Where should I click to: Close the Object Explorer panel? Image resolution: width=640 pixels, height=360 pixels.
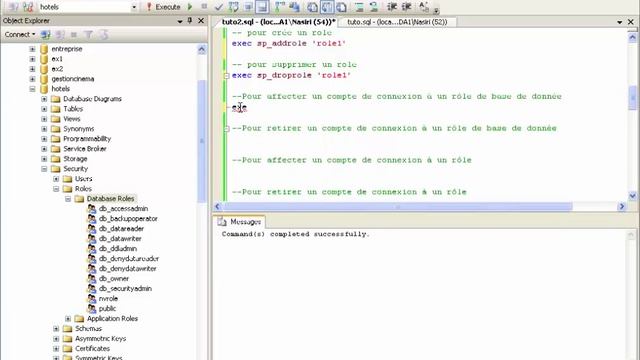201,20
